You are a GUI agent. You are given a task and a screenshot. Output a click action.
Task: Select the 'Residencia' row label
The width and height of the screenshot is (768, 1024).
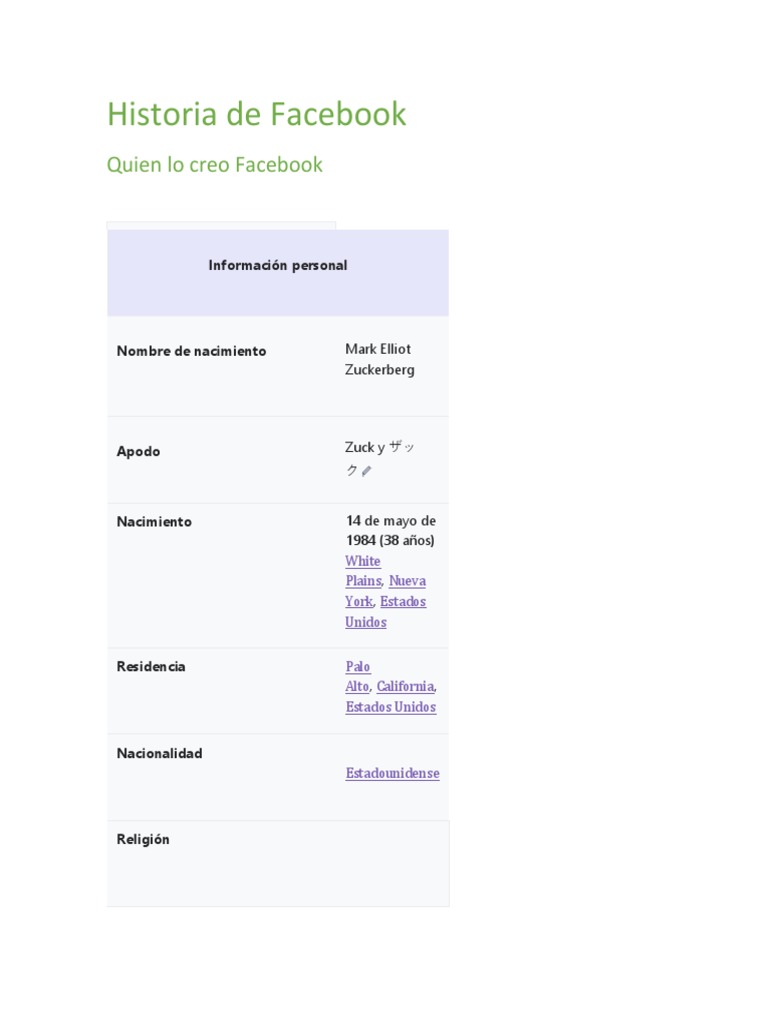(x=151, y=666)
